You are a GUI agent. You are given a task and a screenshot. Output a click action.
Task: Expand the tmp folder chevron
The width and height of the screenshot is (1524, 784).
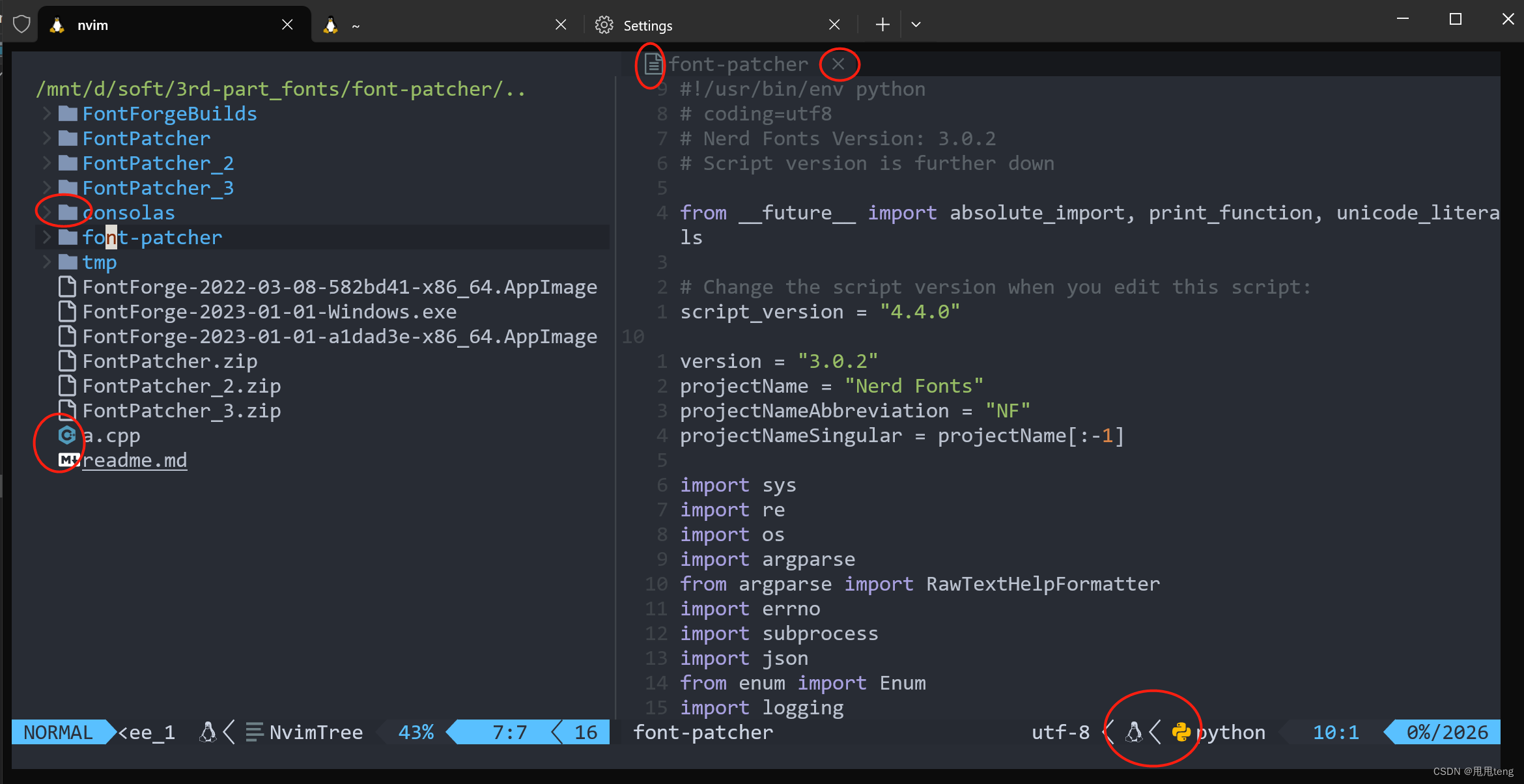click(x=46, y=262)
